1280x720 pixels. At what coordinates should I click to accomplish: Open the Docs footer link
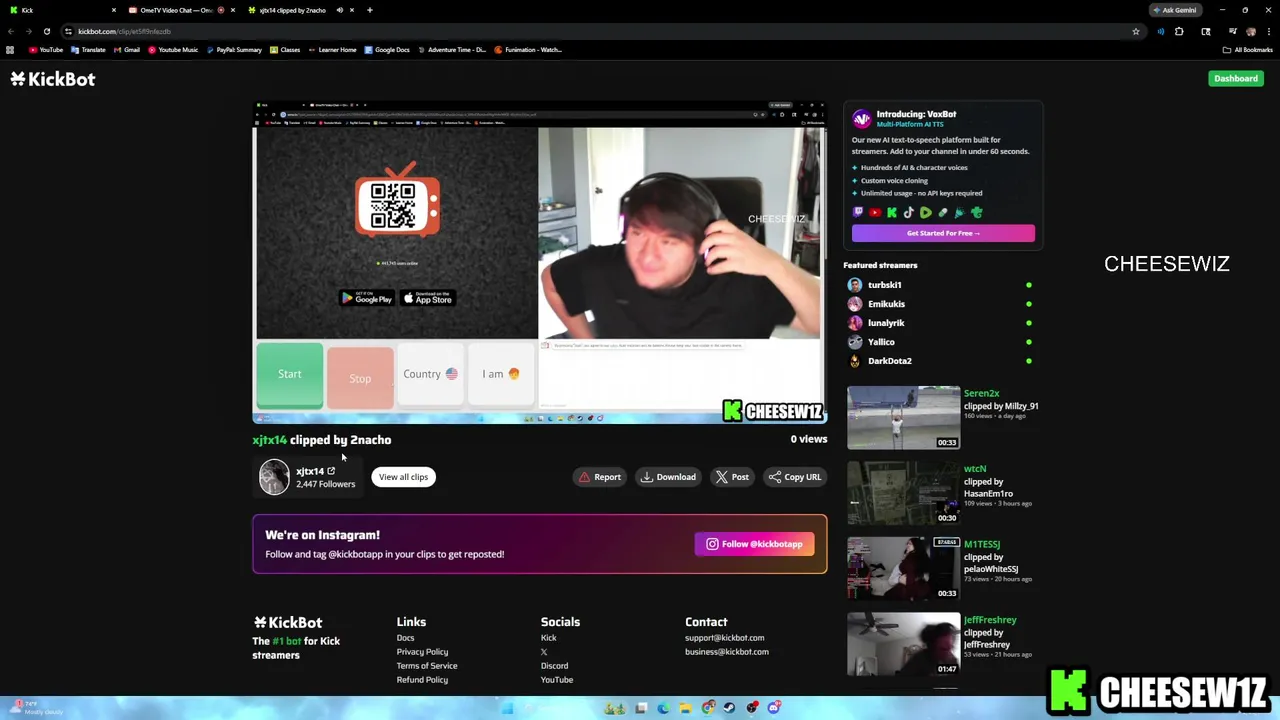tap(405, 638)
